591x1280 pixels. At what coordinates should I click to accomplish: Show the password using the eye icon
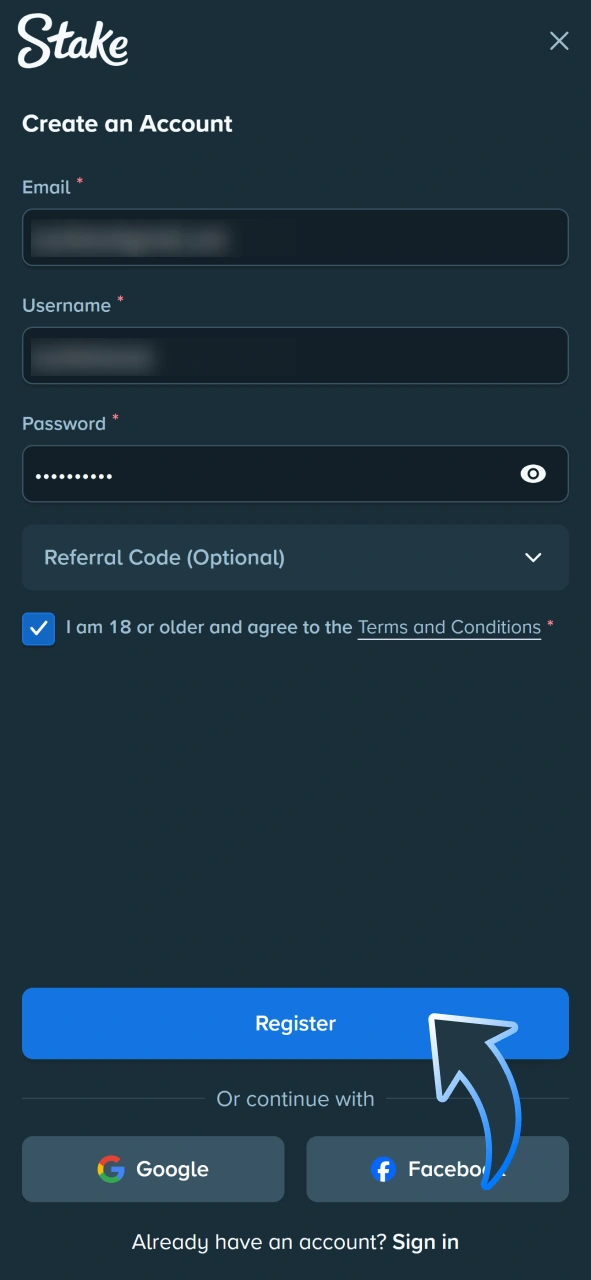tap(533, 474)
